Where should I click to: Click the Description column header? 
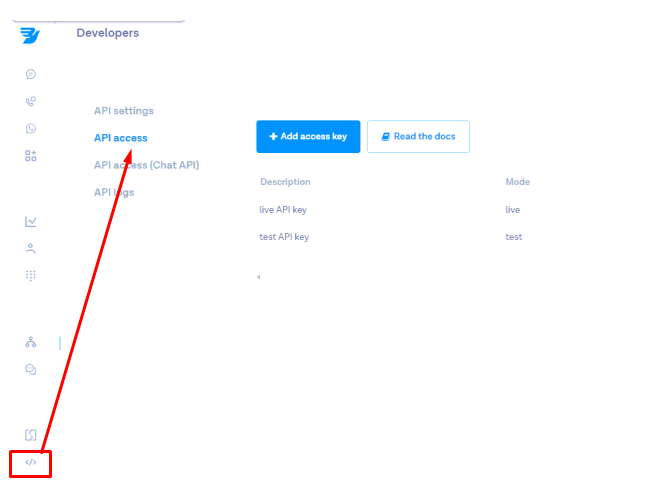[285, 182]
